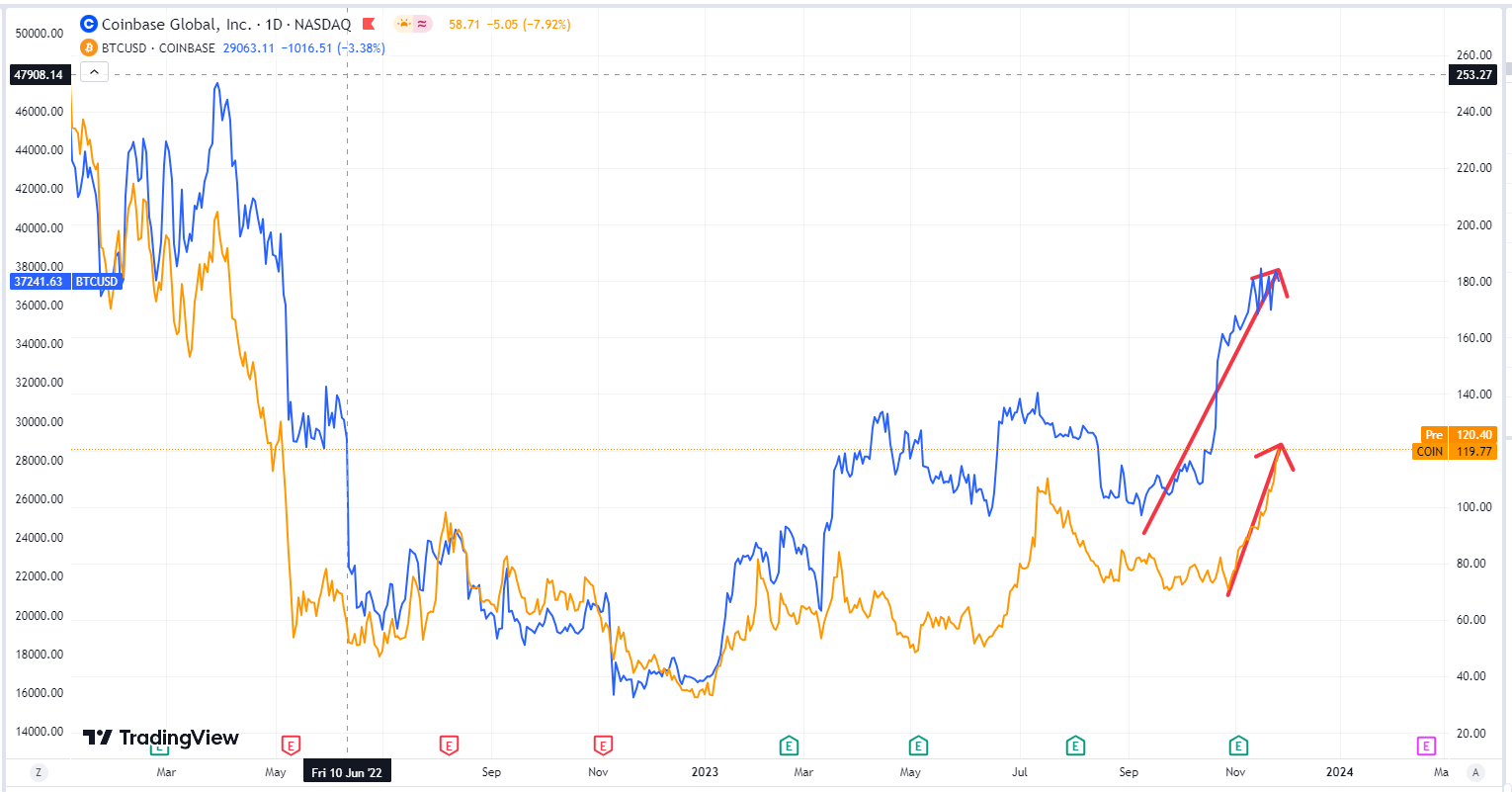This screenshot has width=1512, height=792.
Task: Click 14000.00 on the left price scale
Action: pyautogui.click(x=40, y=732)
